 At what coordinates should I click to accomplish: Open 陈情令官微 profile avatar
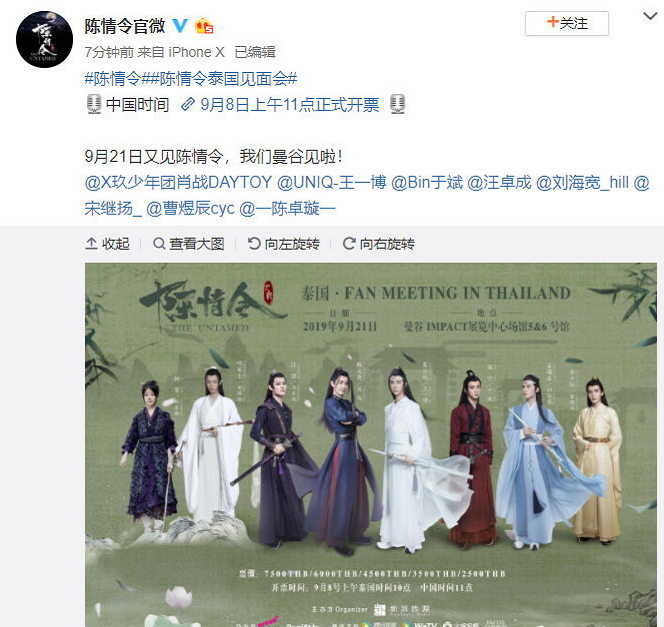(44, 39)
